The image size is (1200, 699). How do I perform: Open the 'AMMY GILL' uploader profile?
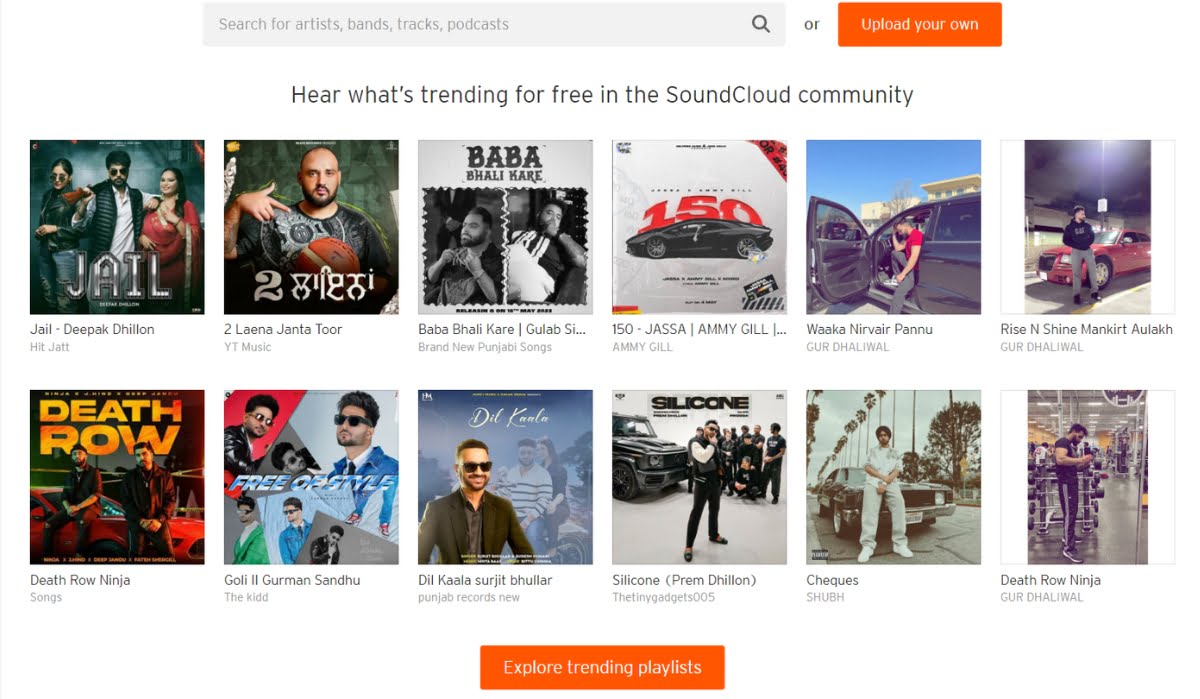tap(640, 346)
